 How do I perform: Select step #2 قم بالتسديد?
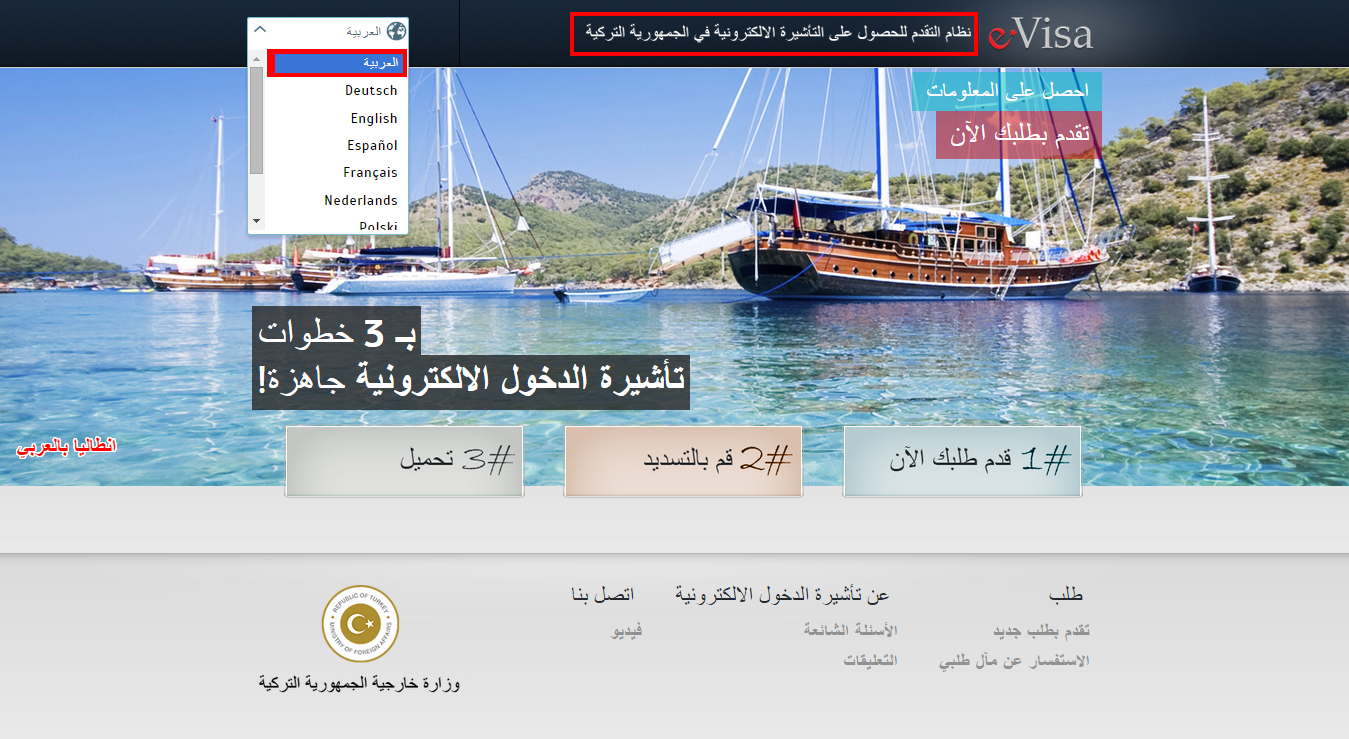[683, 461]
